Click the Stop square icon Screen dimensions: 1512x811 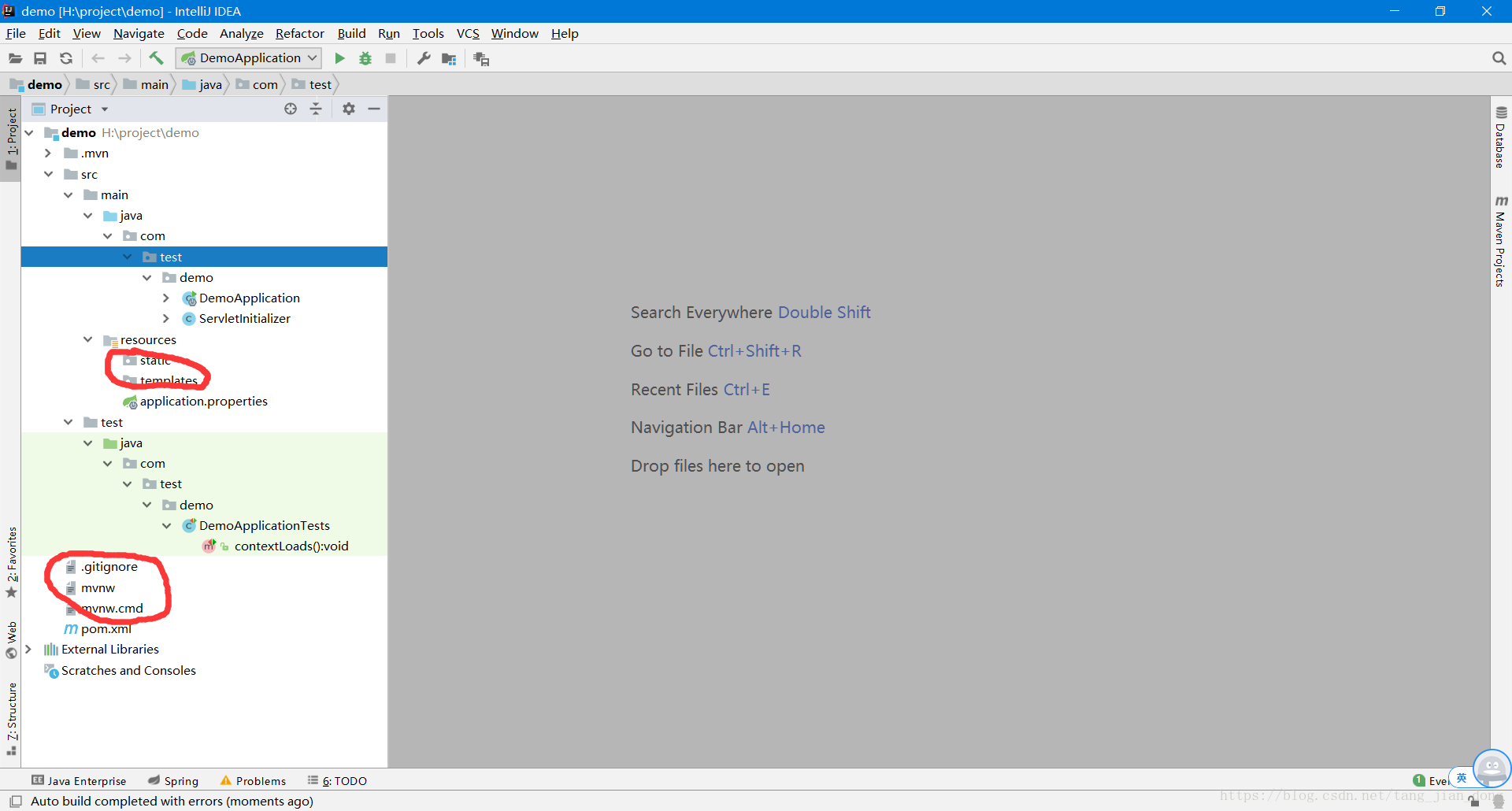(391, 58)
